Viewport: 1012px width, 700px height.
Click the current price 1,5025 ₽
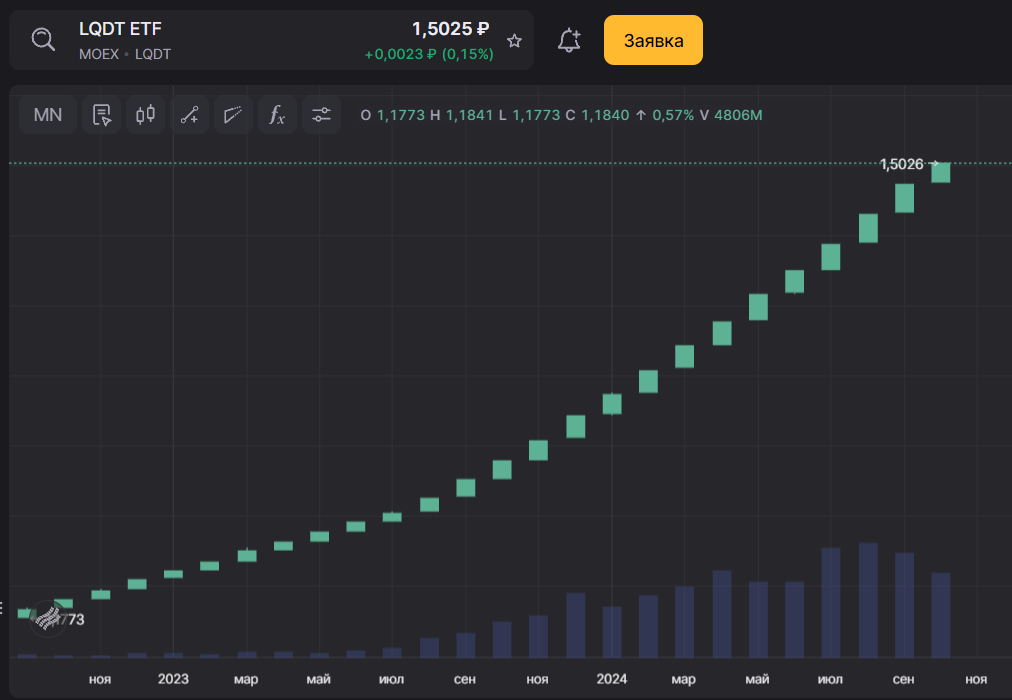(450, 29)
